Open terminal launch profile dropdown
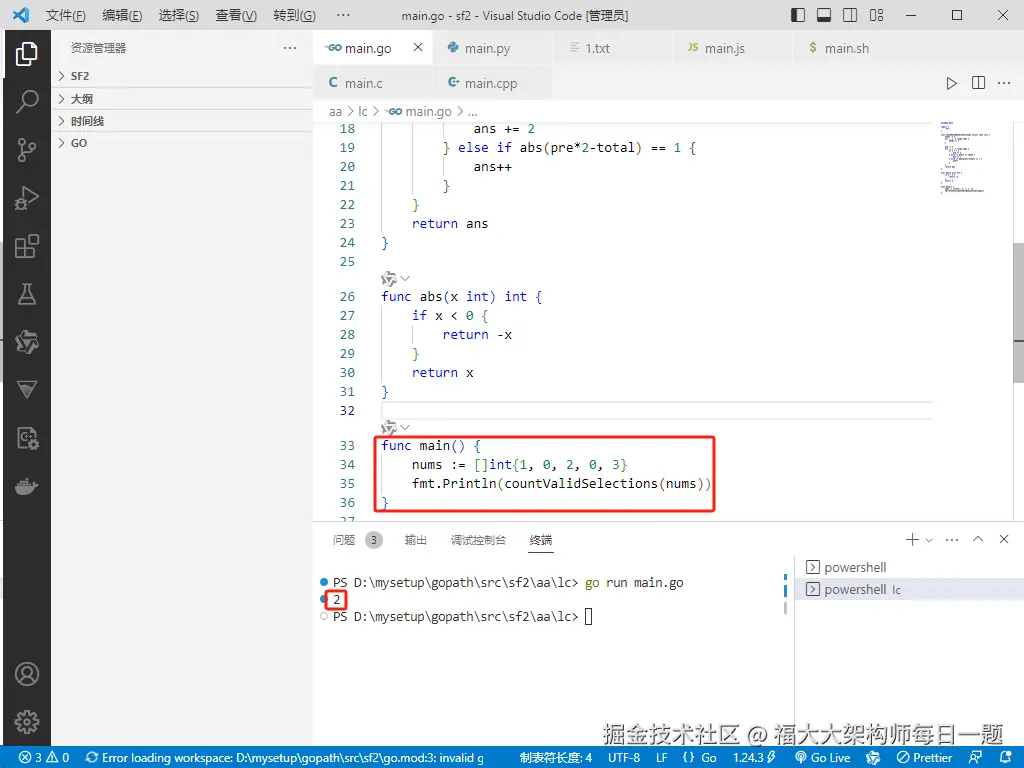The image size is (1024, 768). click(929, 540)
